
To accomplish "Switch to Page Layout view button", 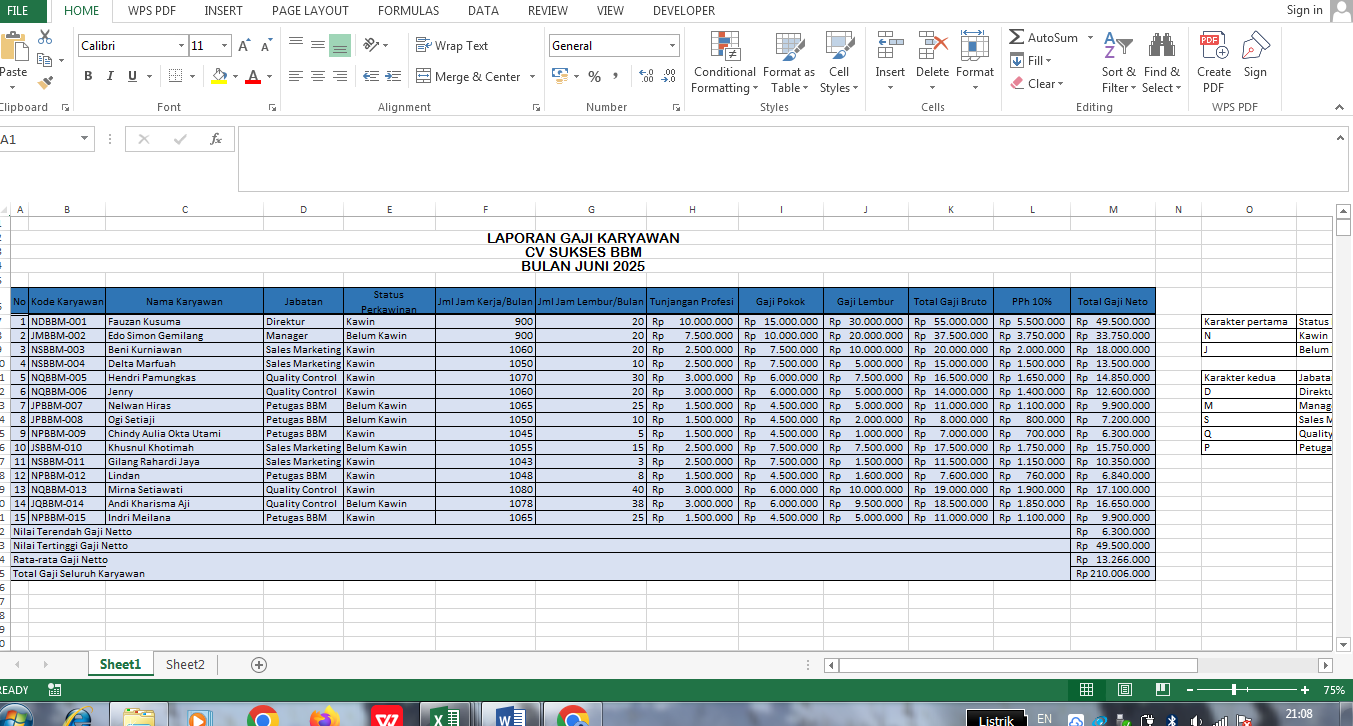I will pyautogui.click(x=1125, y=690).
